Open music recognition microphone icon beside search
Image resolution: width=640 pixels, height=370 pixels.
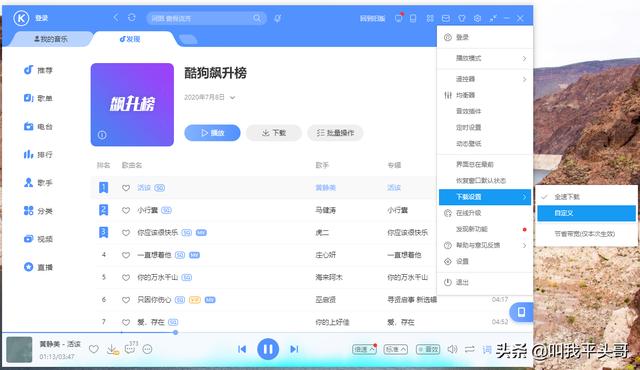coord(278,18)
